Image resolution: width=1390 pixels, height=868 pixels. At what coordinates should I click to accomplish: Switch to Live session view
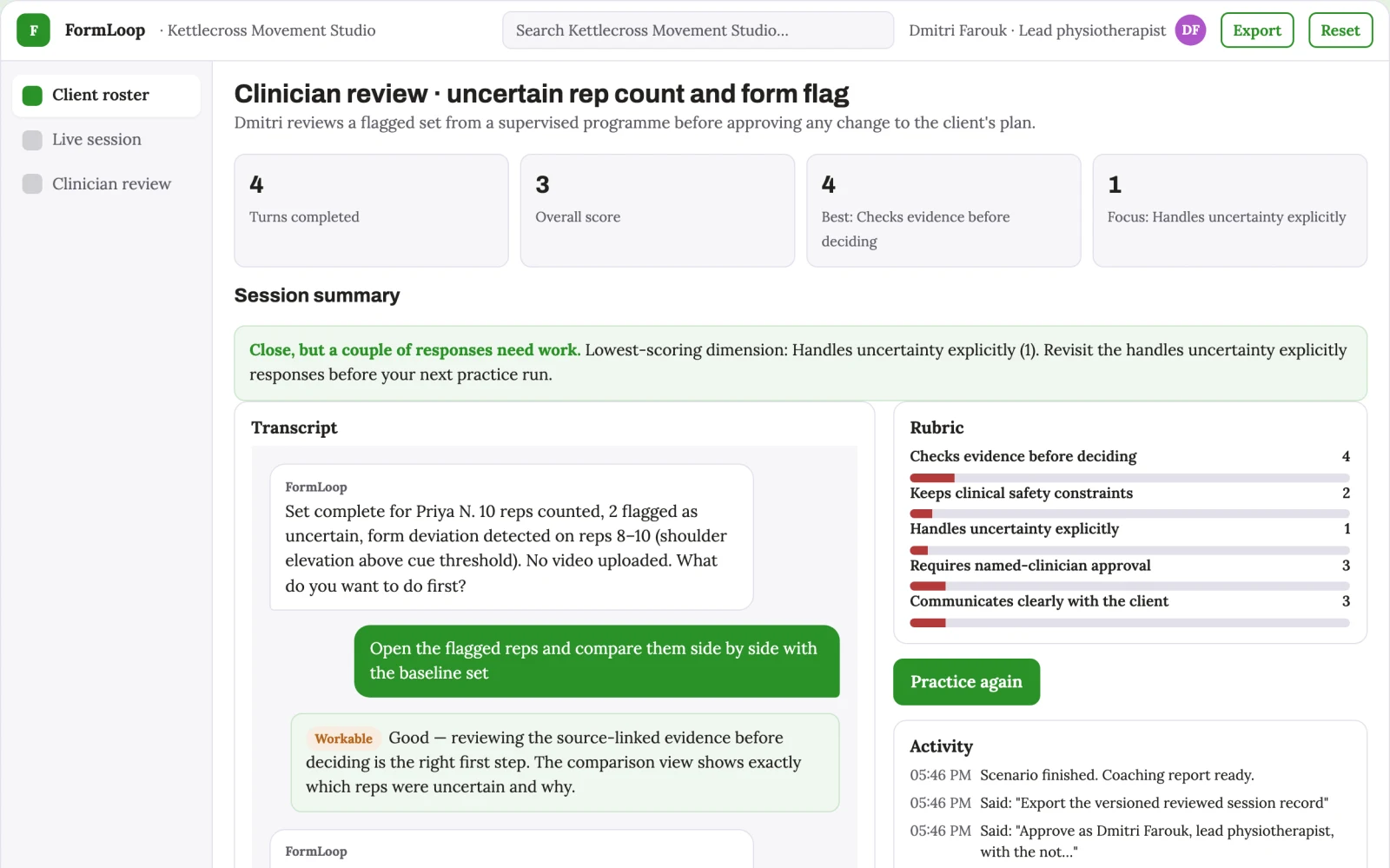[x=106, y=140]
